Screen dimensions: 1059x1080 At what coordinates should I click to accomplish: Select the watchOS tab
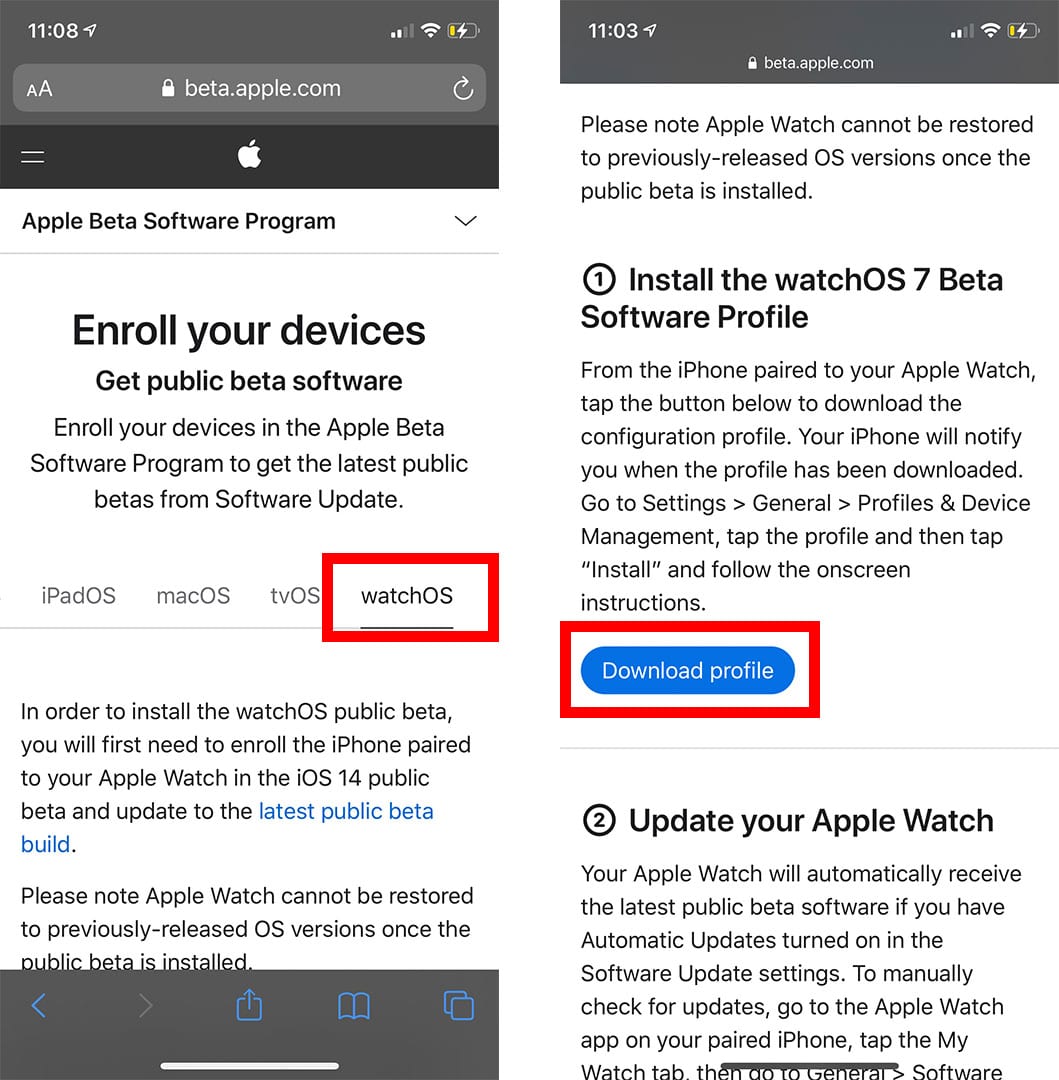(x=407, y=596)
